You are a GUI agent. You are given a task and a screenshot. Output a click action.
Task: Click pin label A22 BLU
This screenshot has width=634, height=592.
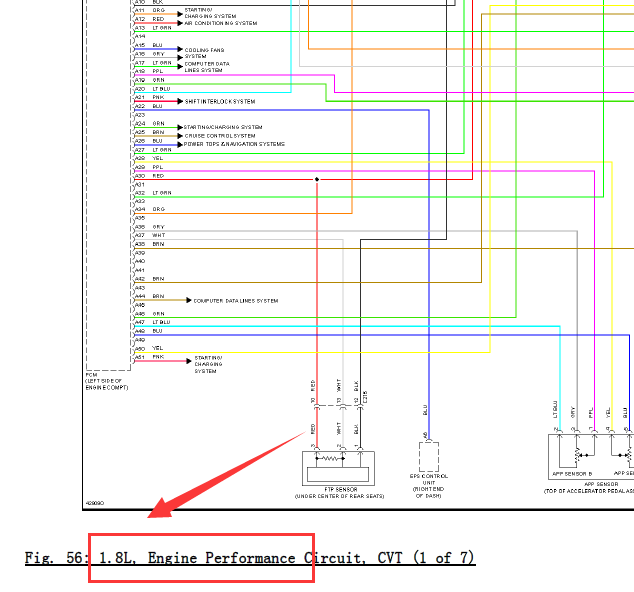click(x=148, y=106)
